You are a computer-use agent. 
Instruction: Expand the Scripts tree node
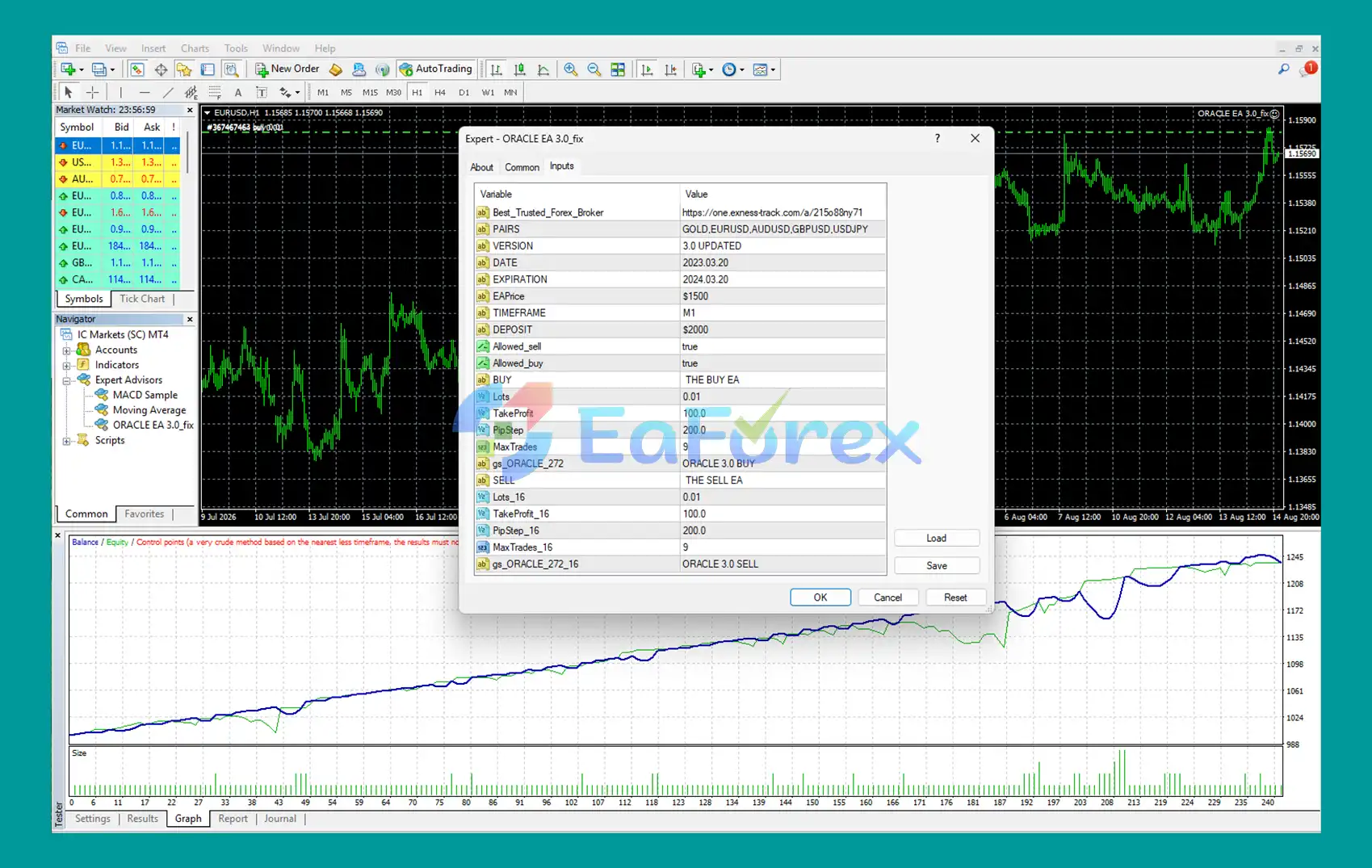point(67,441)
